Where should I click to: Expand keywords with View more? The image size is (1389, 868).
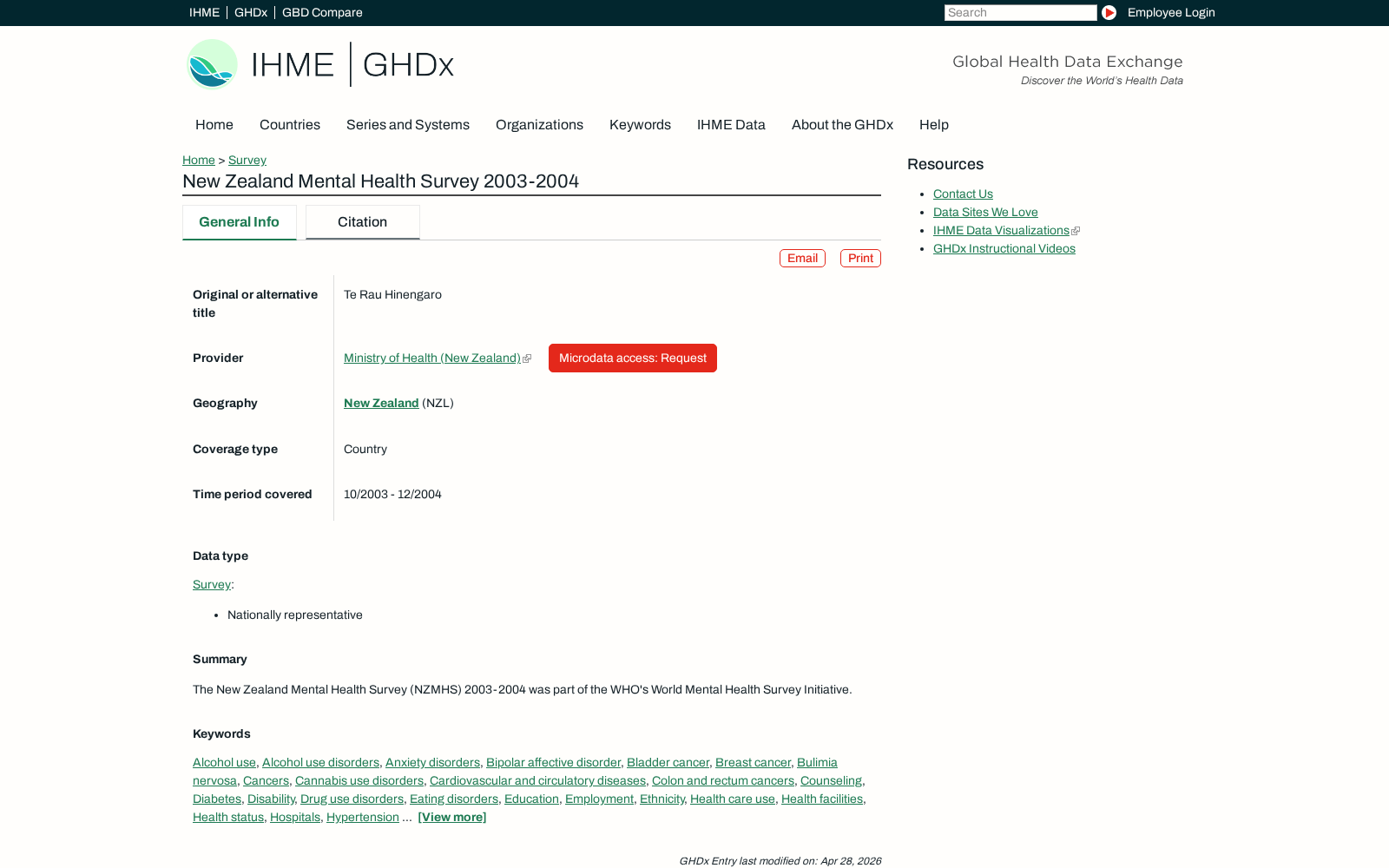(x=452, y=817)
